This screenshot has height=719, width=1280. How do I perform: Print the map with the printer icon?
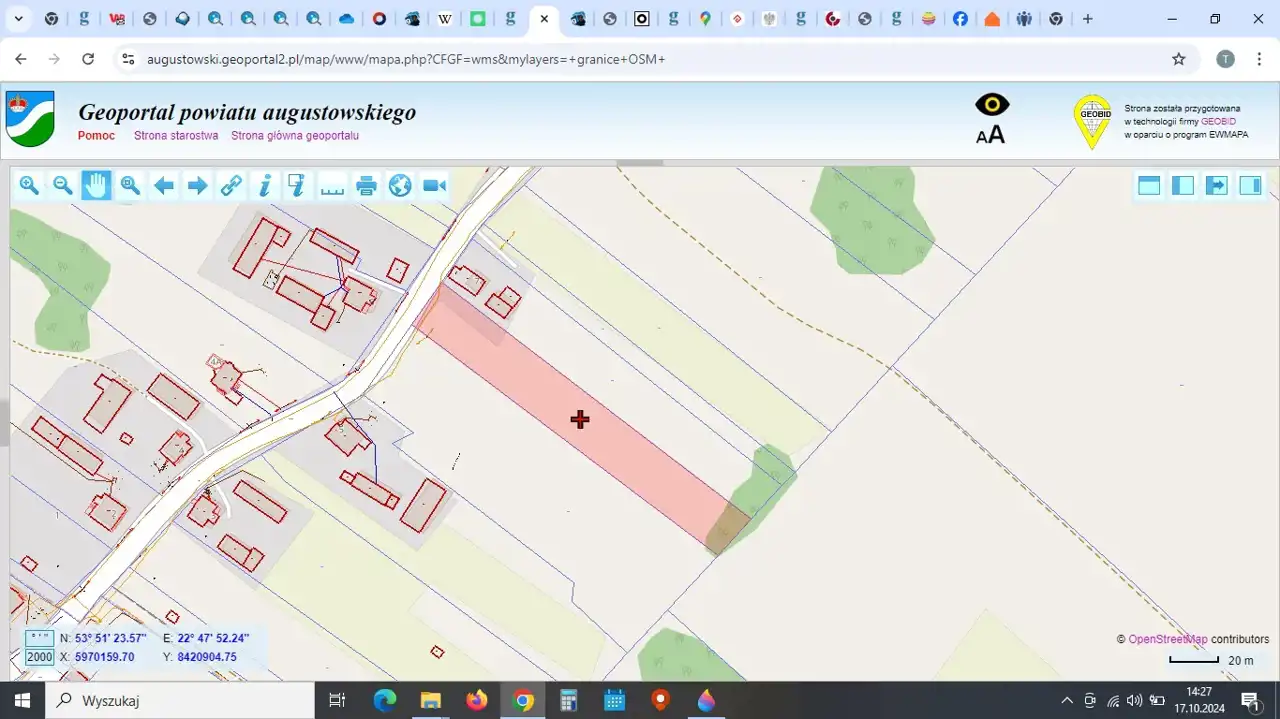[x=366, y=185]
